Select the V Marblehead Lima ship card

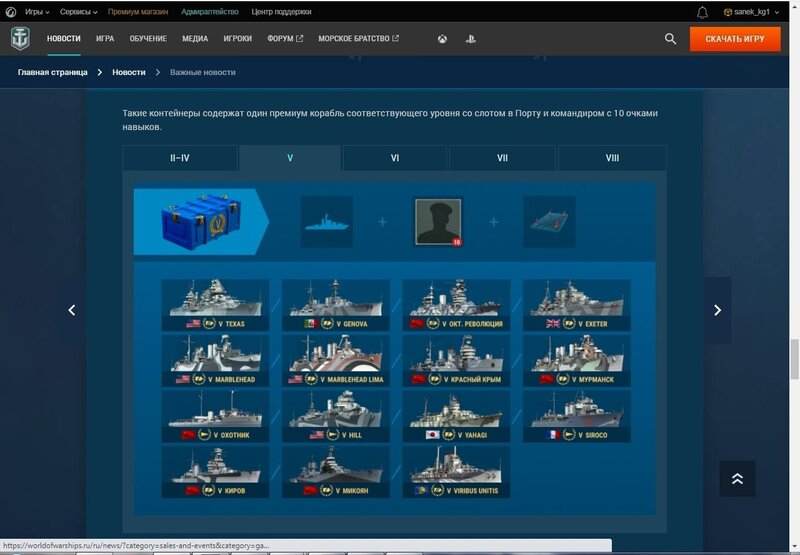(336, 360)
